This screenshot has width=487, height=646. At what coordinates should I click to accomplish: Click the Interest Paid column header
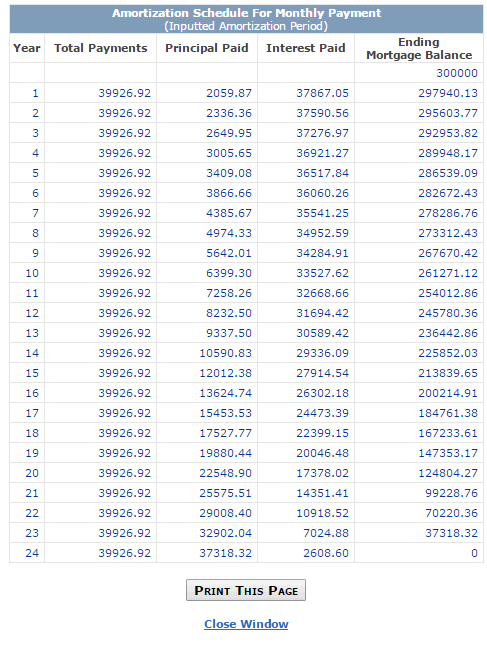click(x=306, y=48)
